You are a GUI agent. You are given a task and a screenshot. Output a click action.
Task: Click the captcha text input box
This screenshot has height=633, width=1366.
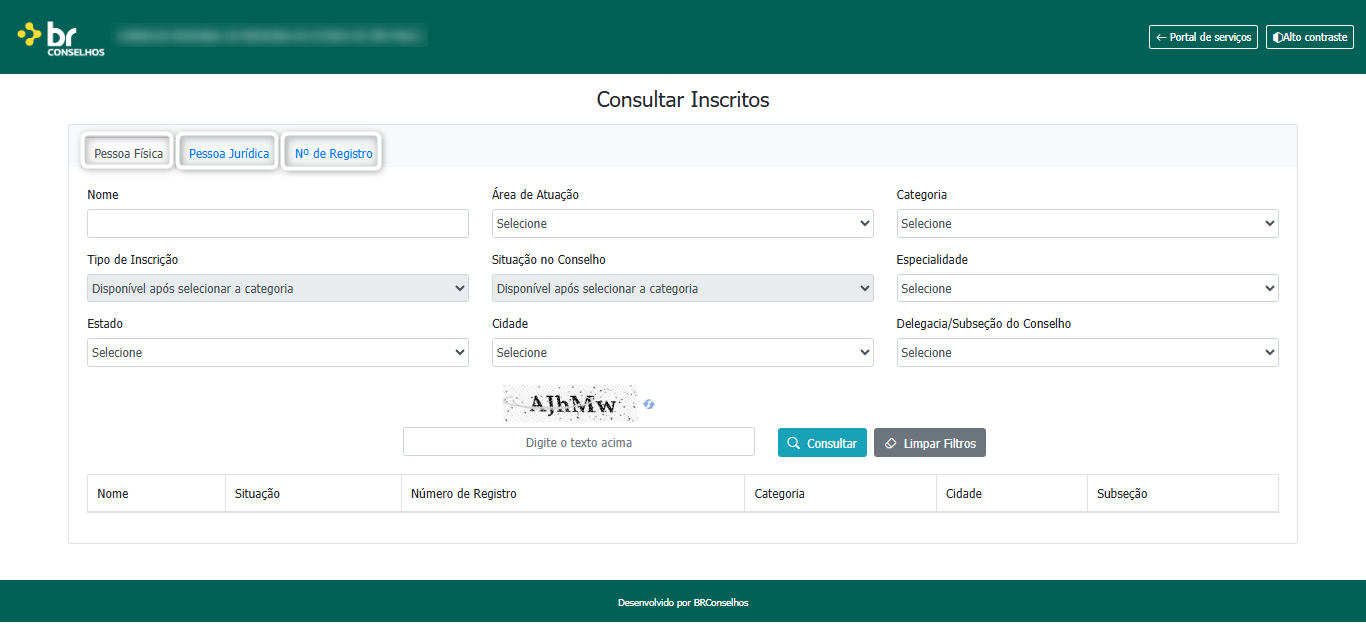[579, 442]
